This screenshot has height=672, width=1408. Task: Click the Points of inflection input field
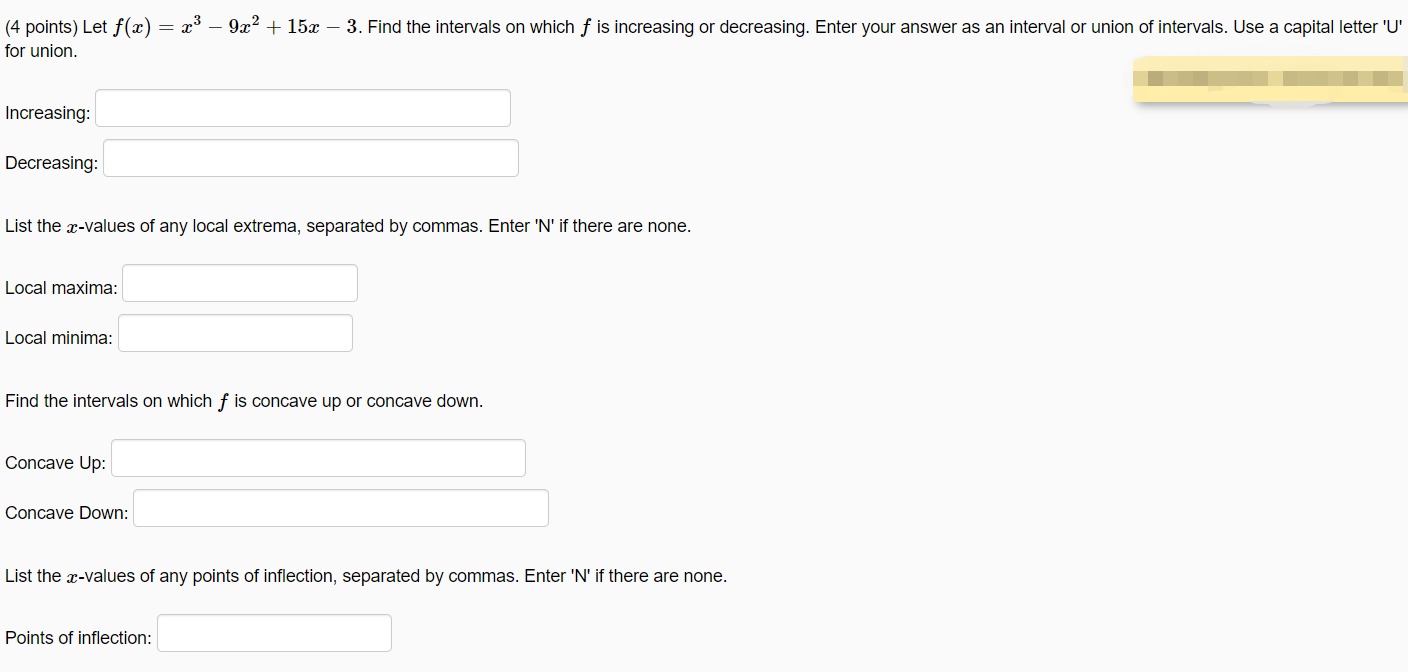pos(273,632)
